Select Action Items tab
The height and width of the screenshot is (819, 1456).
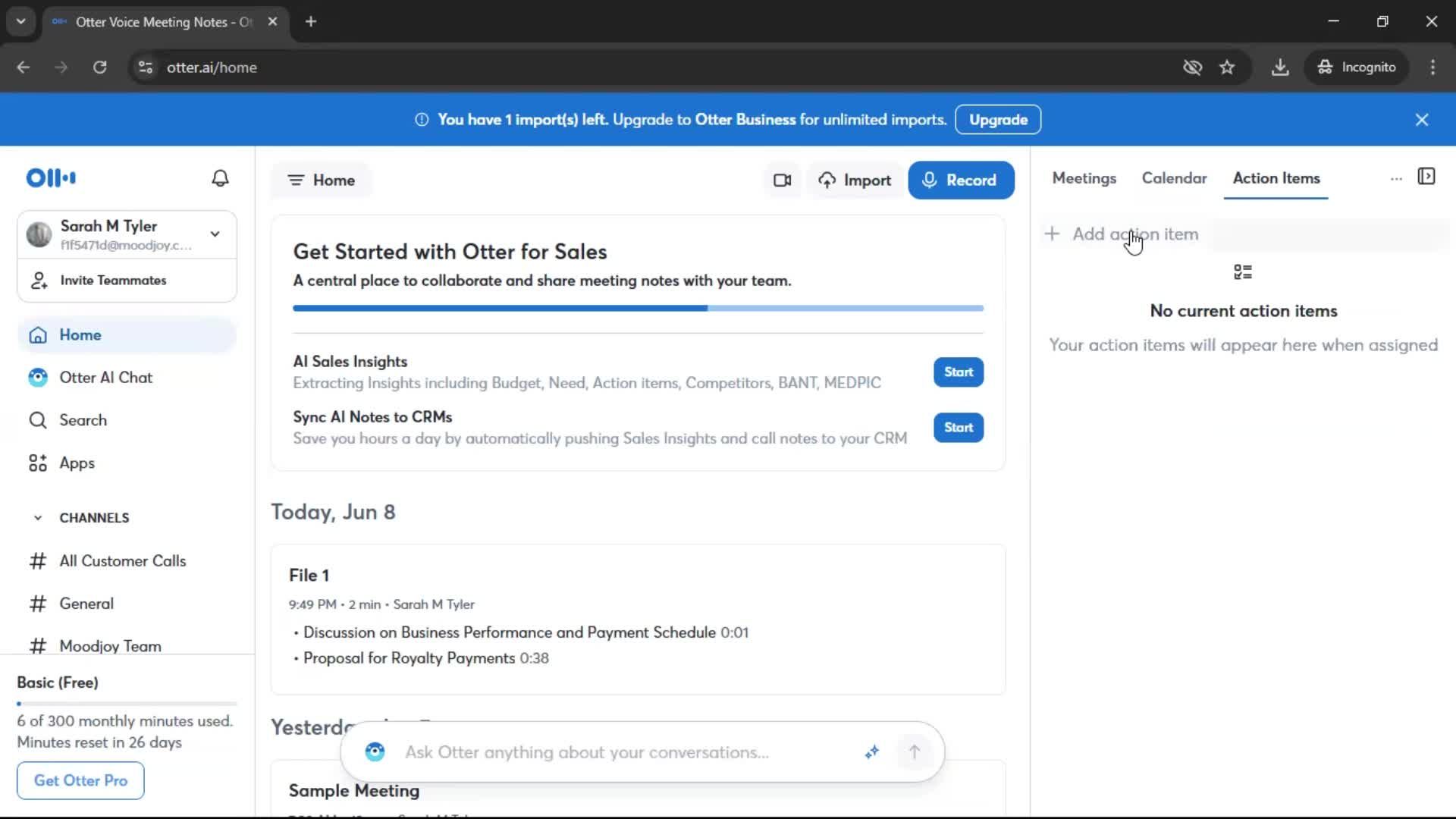[1276, 178]
